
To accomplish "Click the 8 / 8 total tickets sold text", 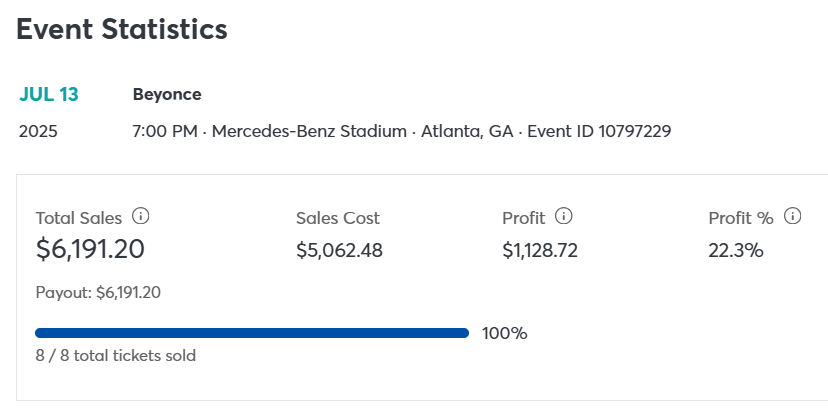I will (116, 355).
